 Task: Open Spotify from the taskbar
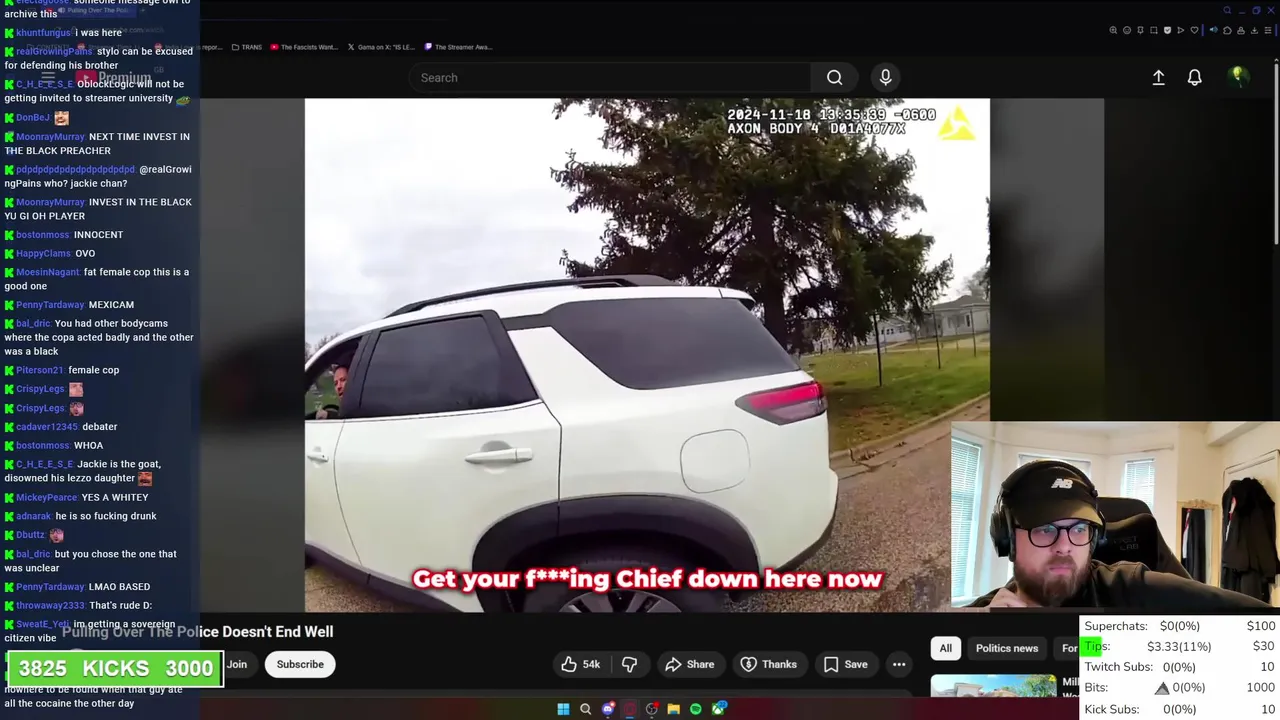696,709
